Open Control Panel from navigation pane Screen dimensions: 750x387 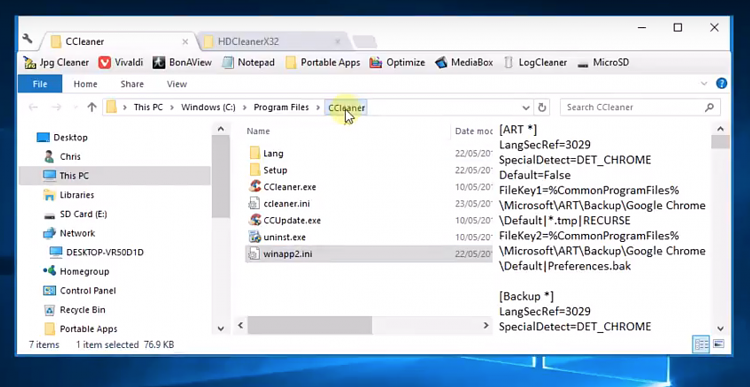[x=79, y=291]
